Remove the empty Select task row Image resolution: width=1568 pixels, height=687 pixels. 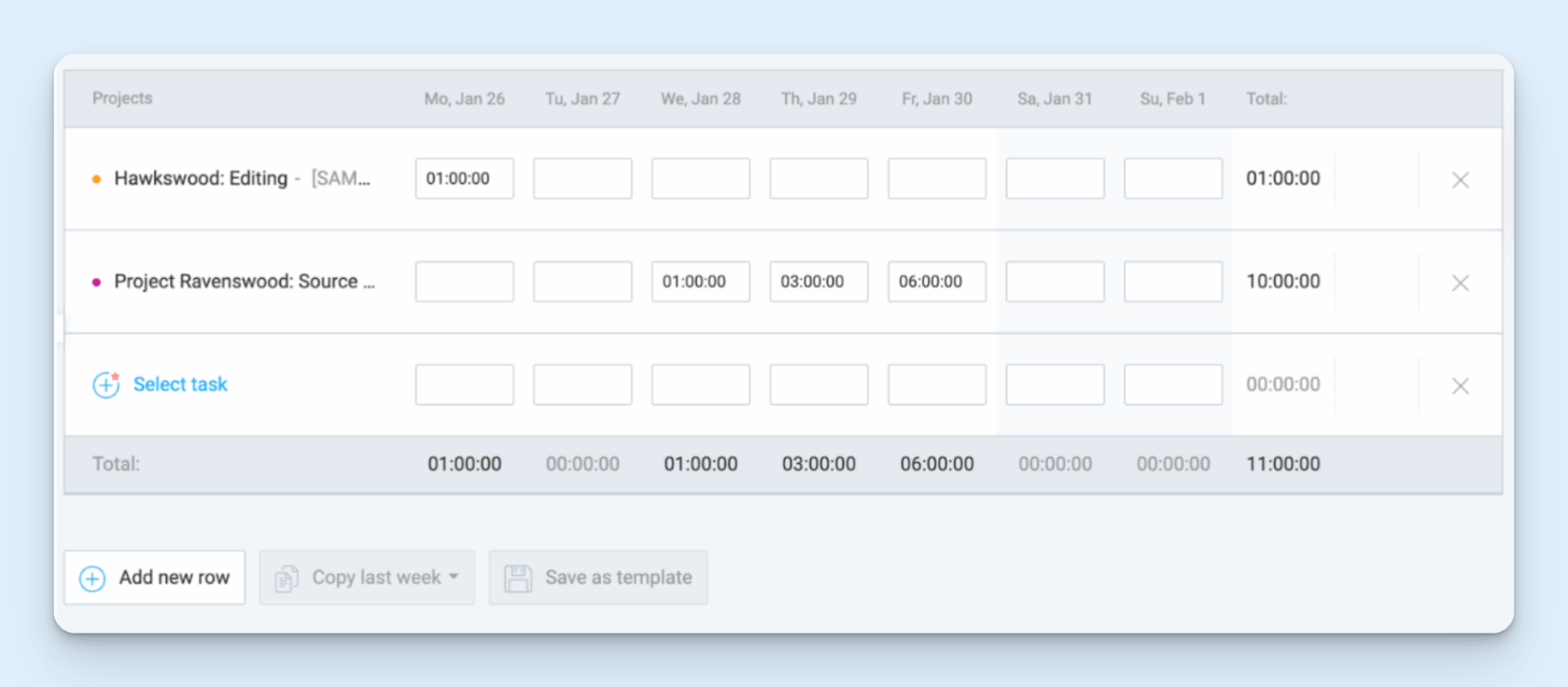[1460, 386]
